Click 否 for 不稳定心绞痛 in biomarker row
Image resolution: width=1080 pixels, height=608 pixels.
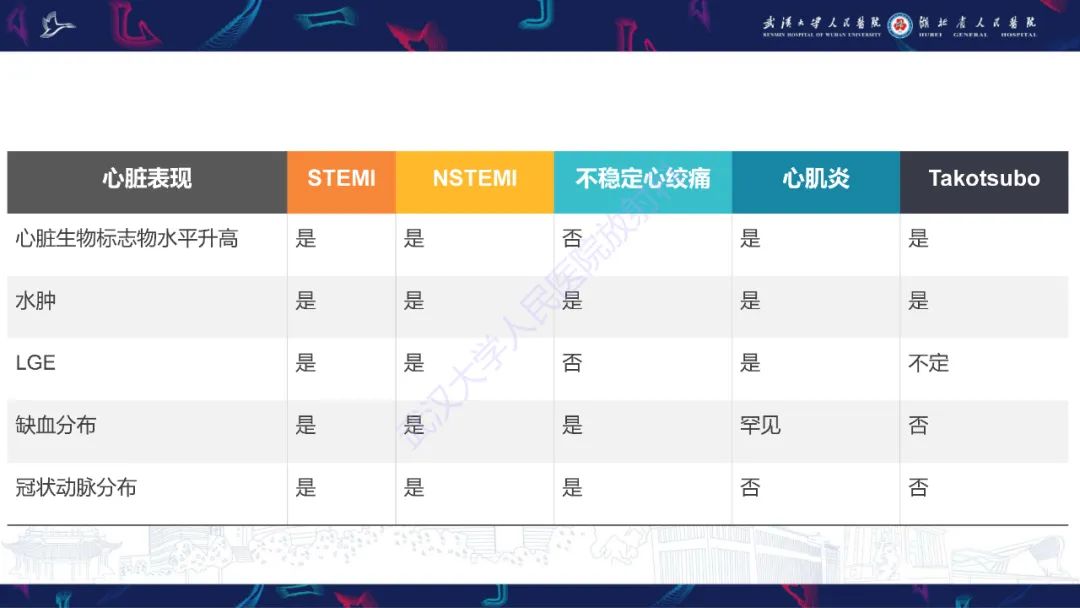click(x=572, y=238)
